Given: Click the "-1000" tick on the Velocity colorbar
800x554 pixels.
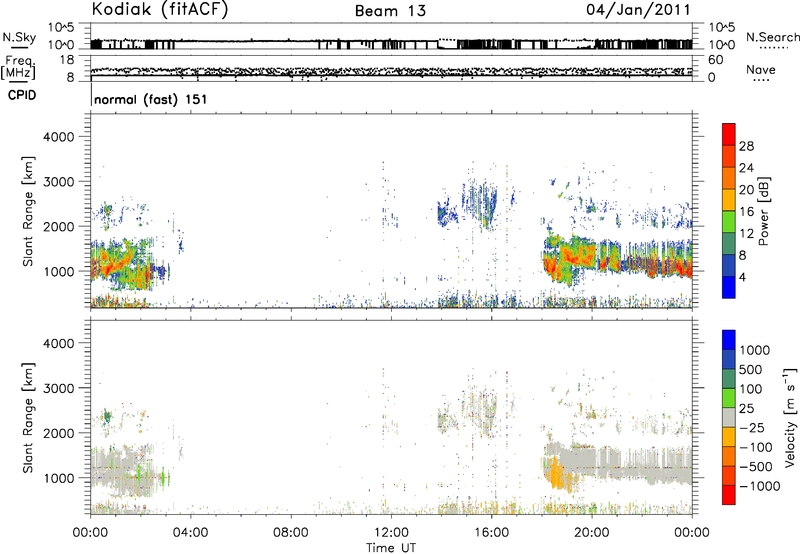Looking at the screenshot, I should [759, 486].
